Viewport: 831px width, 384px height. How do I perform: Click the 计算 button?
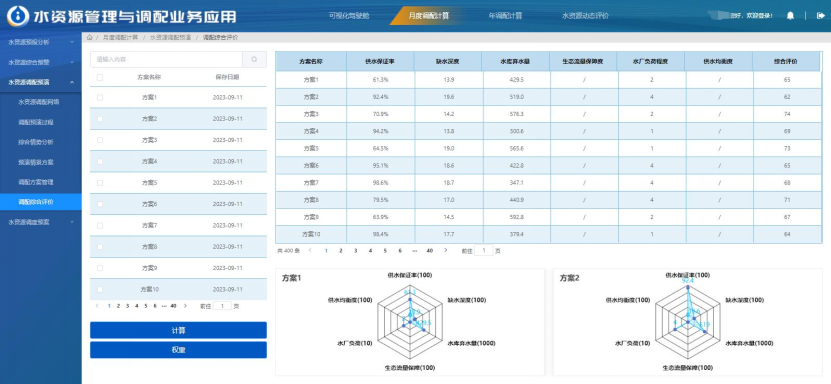pos(178,330)
